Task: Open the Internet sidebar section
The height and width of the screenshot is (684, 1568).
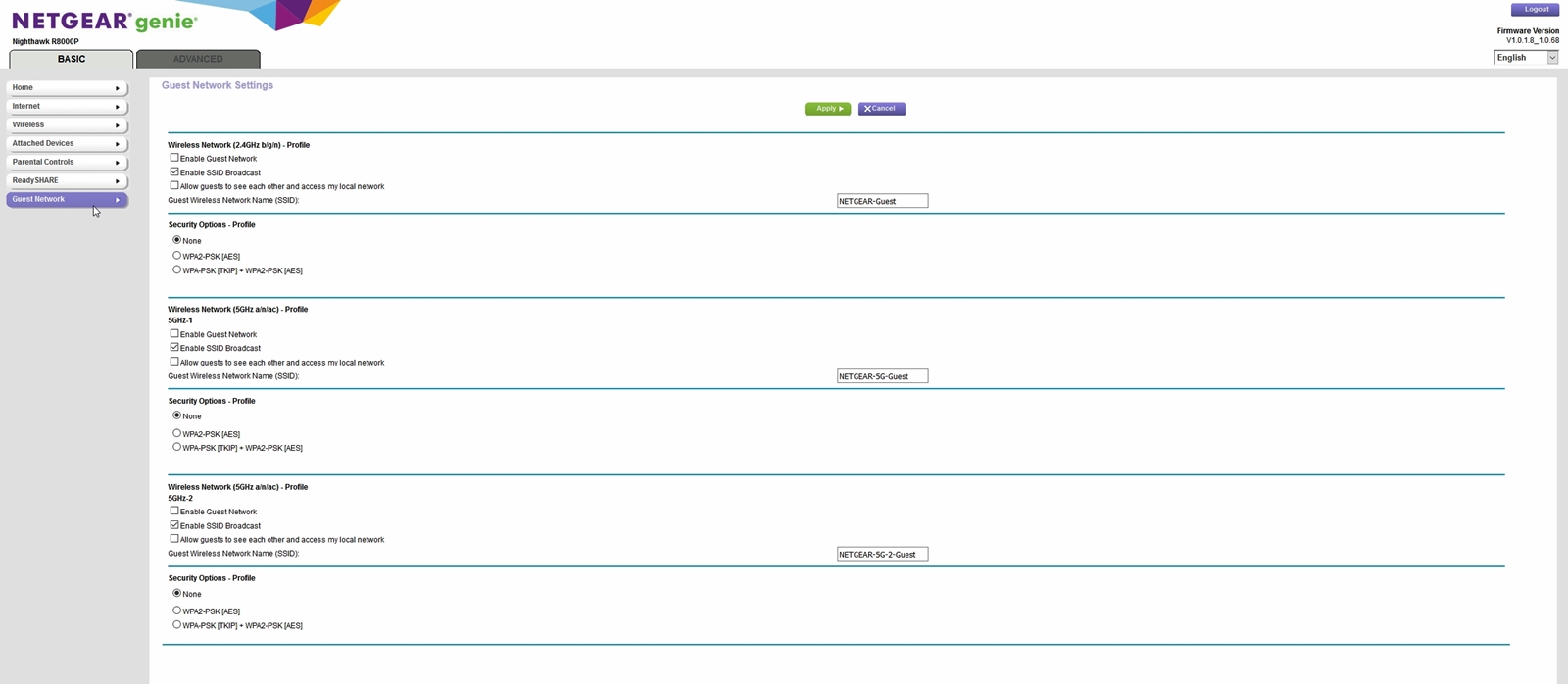Action: coord(66,107)
